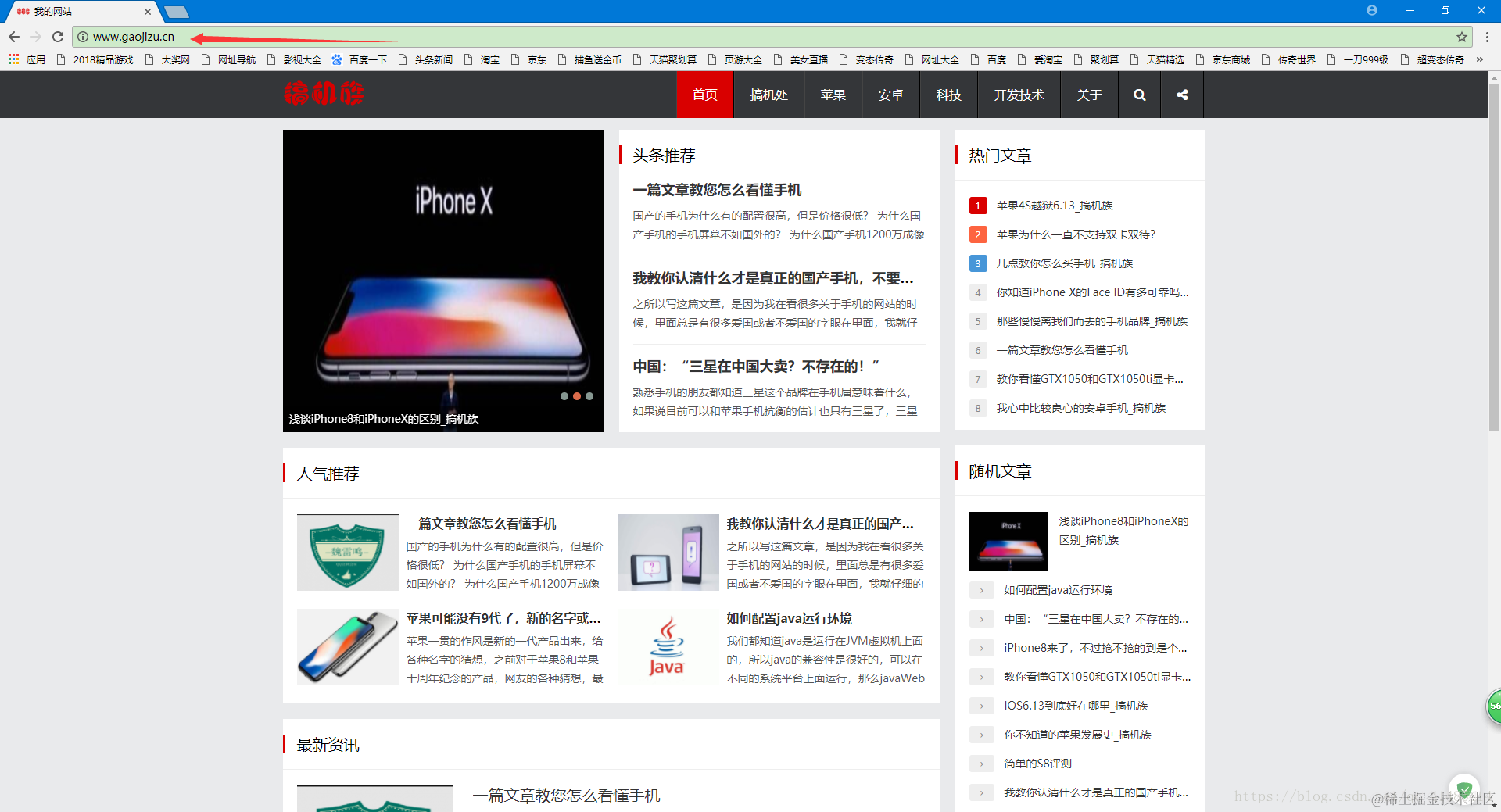The height and width of the screenshot is (812, 1501).
Task: Open a new tab with the tab-strip button
Action: (177, 12)
